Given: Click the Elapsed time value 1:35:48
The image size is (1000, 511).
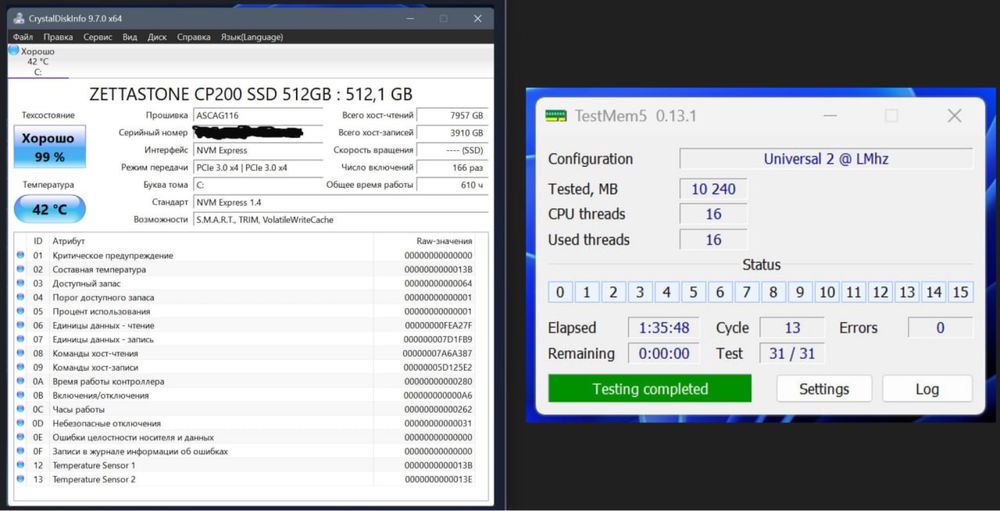Looking at the screenshot, I should tap(664, 328).
